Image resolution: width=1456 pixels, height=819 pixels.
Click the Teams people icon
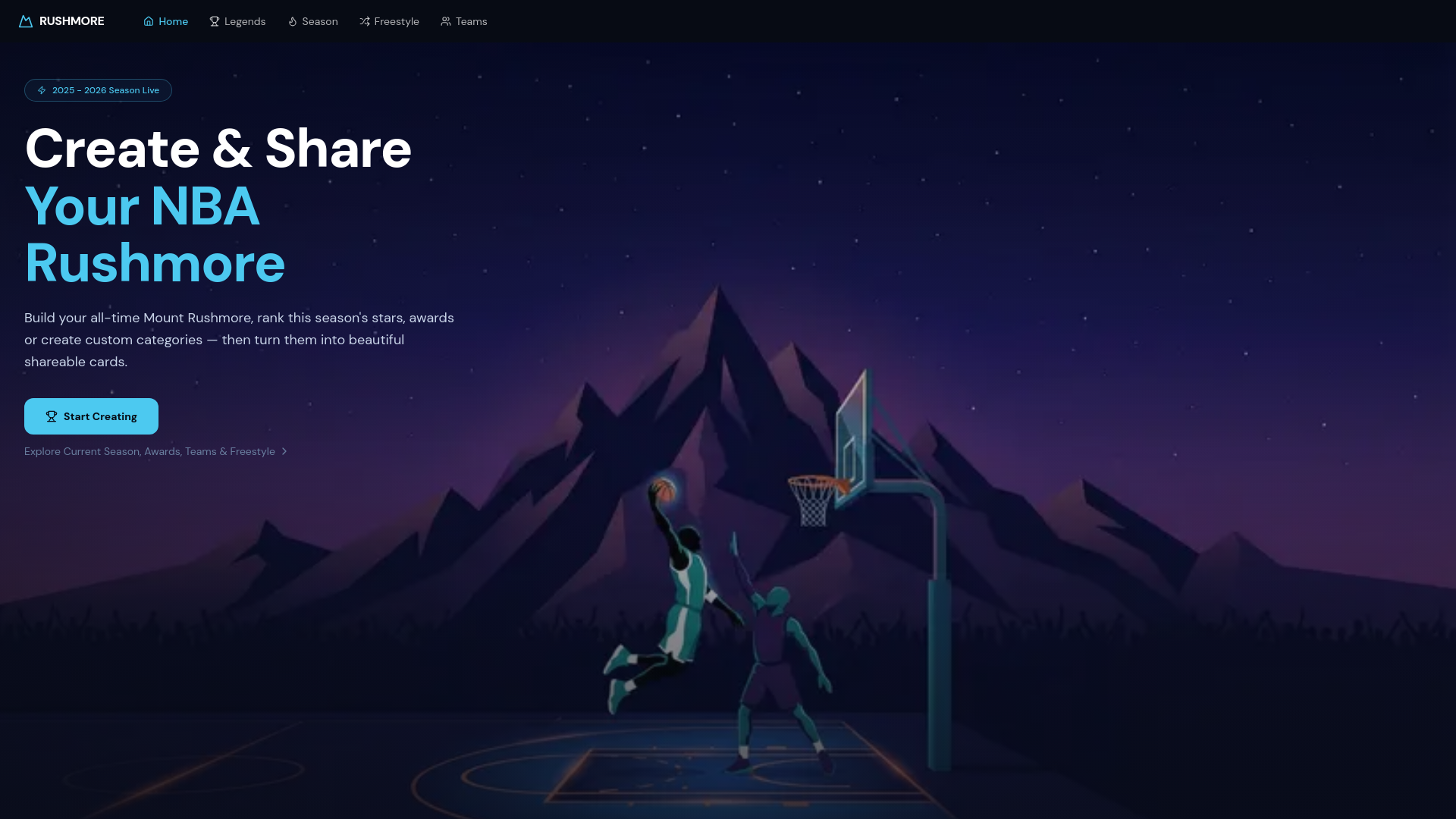pyautogui.click(x=446, y=21)
